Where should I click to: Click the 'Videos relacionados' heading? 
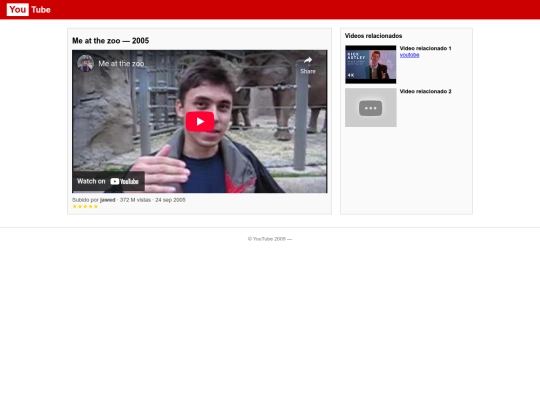tap(373, 36)
